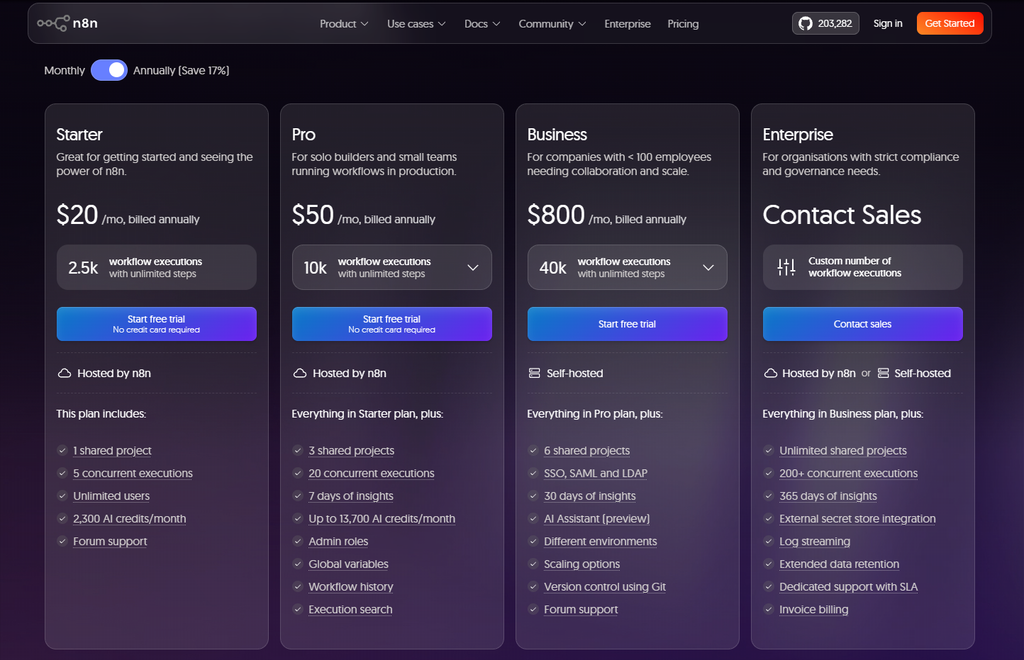
Task: Click the server icon beside Self-hosted in the Business card
Action: [534, 373]
